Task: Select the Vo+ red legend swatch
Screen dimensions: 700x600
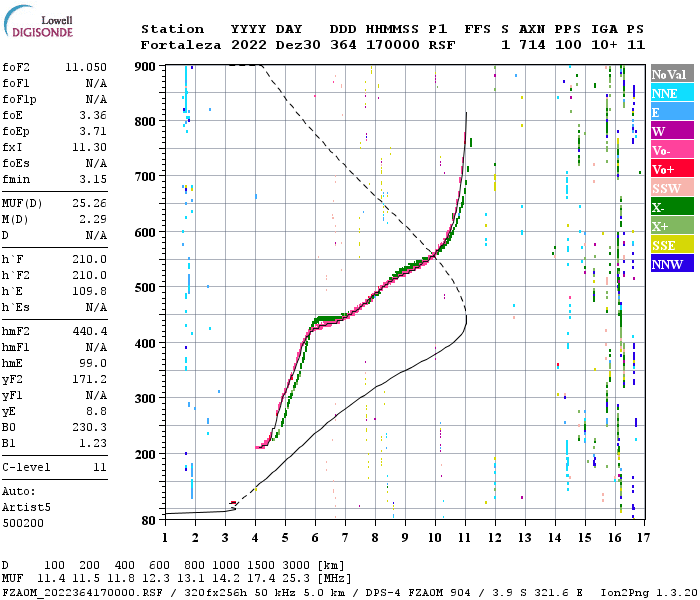Action: (x=672, y=168)
